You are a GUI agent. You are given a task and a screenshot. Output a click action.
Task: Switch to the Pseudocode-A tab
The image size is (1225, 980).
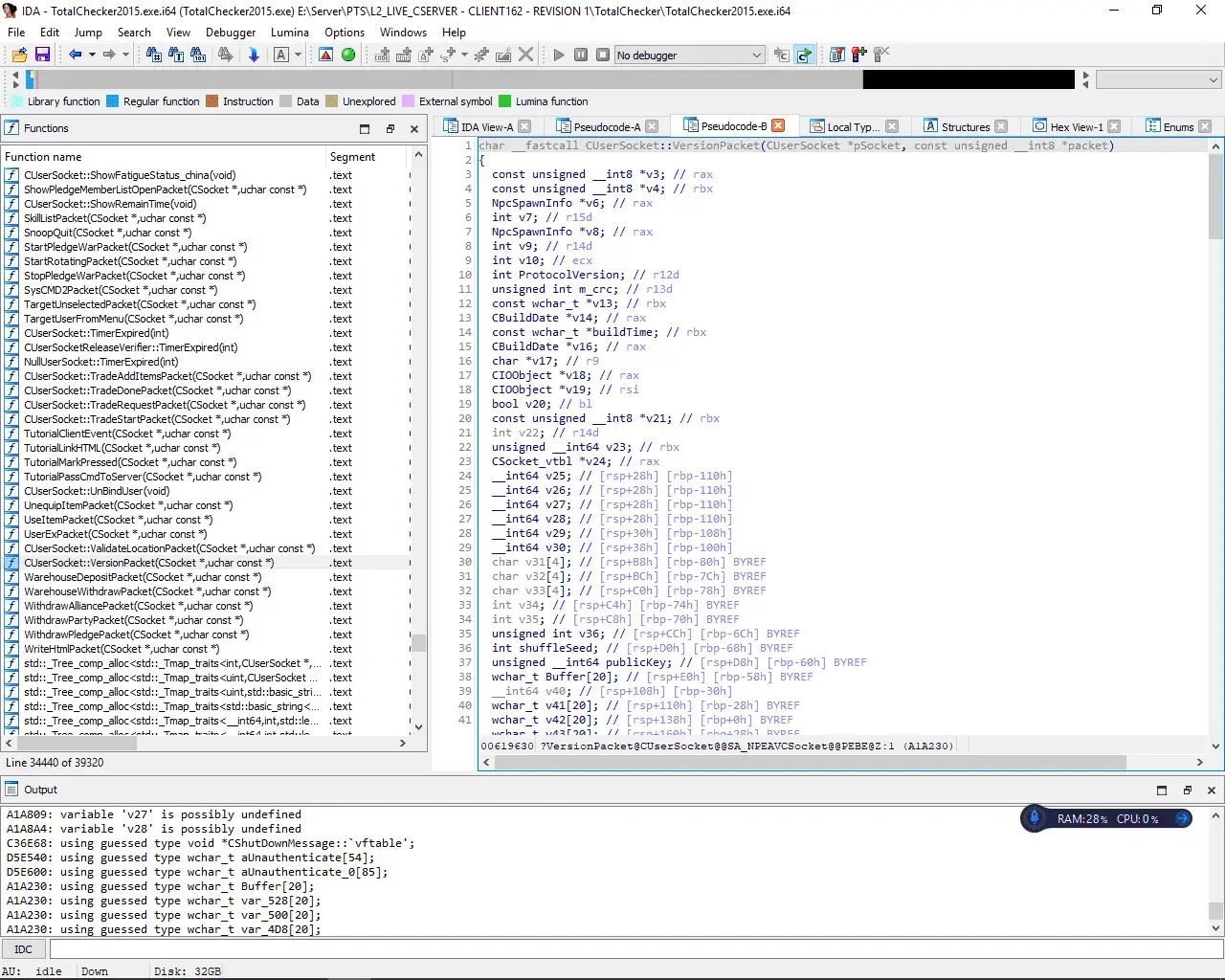click(x=607, y=126)
